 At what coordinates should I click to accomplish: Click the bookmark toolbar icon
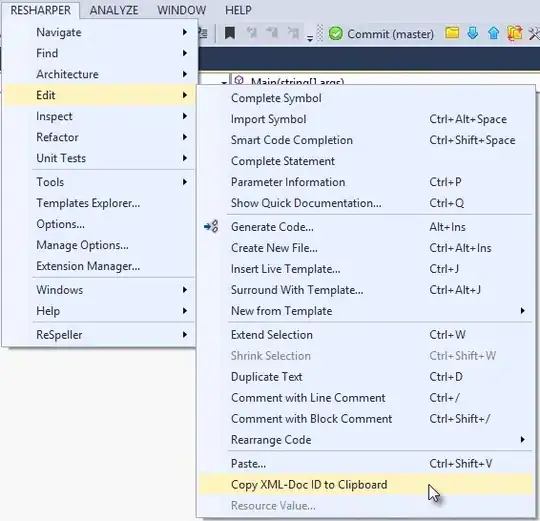[x=230, y=33]
